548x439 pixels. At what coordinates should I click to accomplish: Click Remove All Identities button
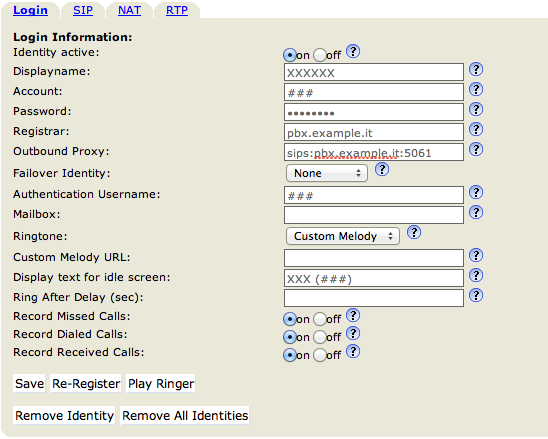coord(185,416)
